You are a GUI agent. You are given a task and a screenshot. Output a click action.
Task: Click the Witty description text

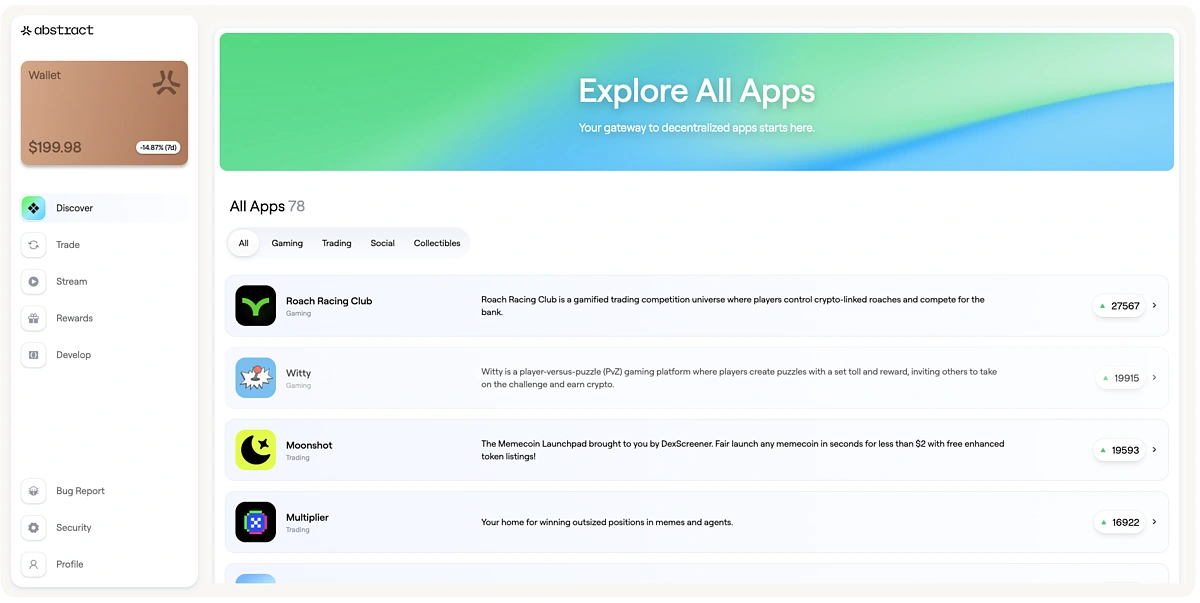tap(739, 378)
